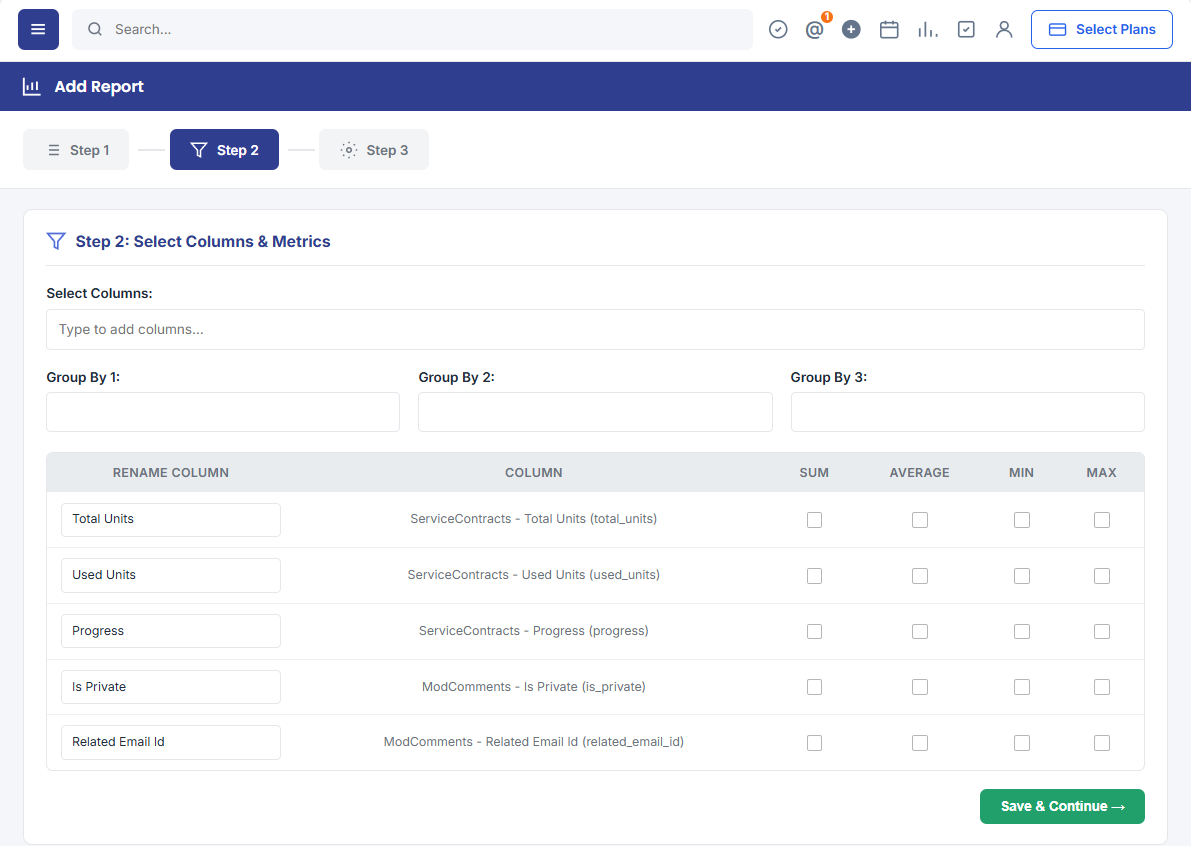Image resolution: width=1191 pixels, height=846 pixels.
Task: Go back to Step 1 tab
Action: 76,150
